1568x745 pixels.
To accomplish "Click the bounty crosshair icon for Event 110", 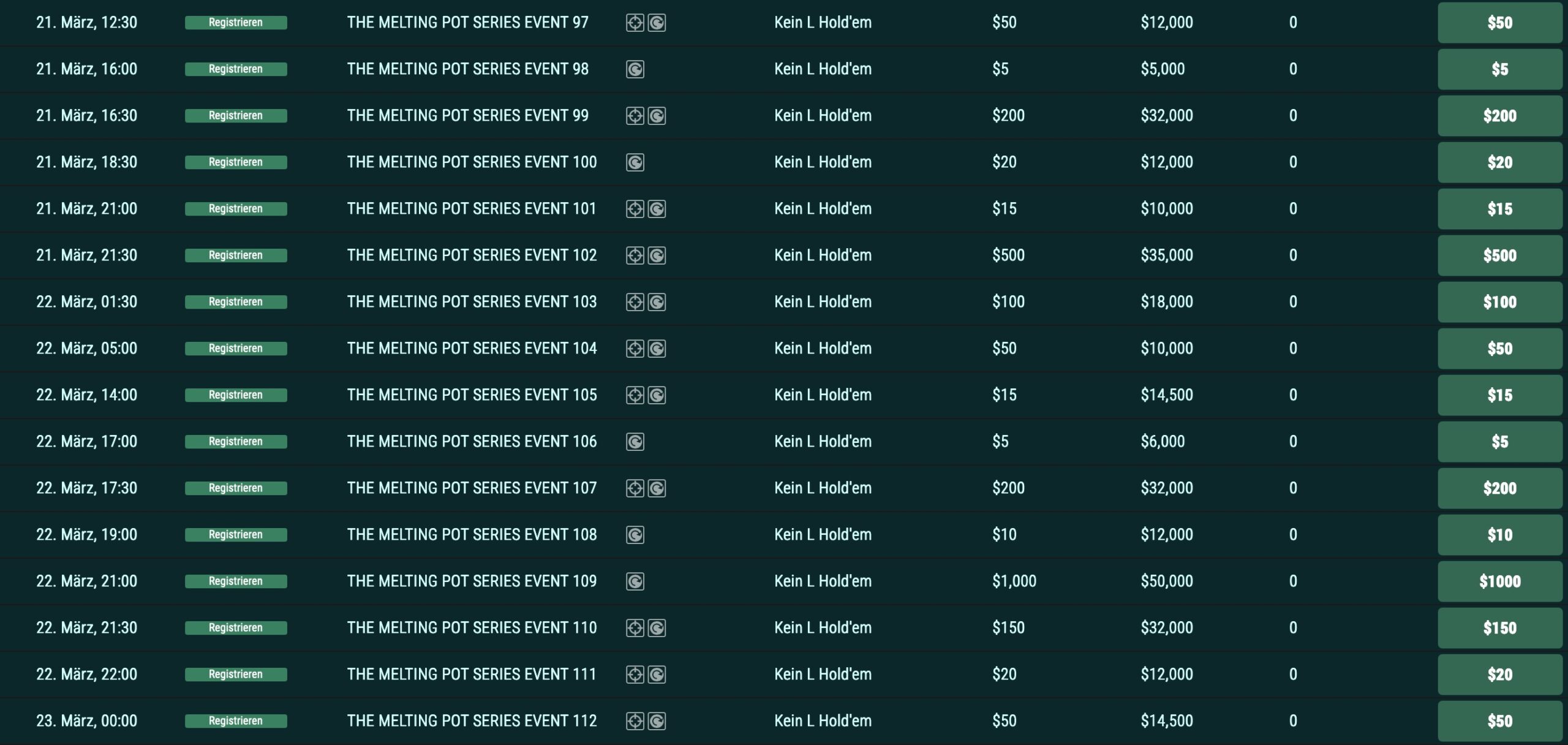I will [x=635, y=629].
